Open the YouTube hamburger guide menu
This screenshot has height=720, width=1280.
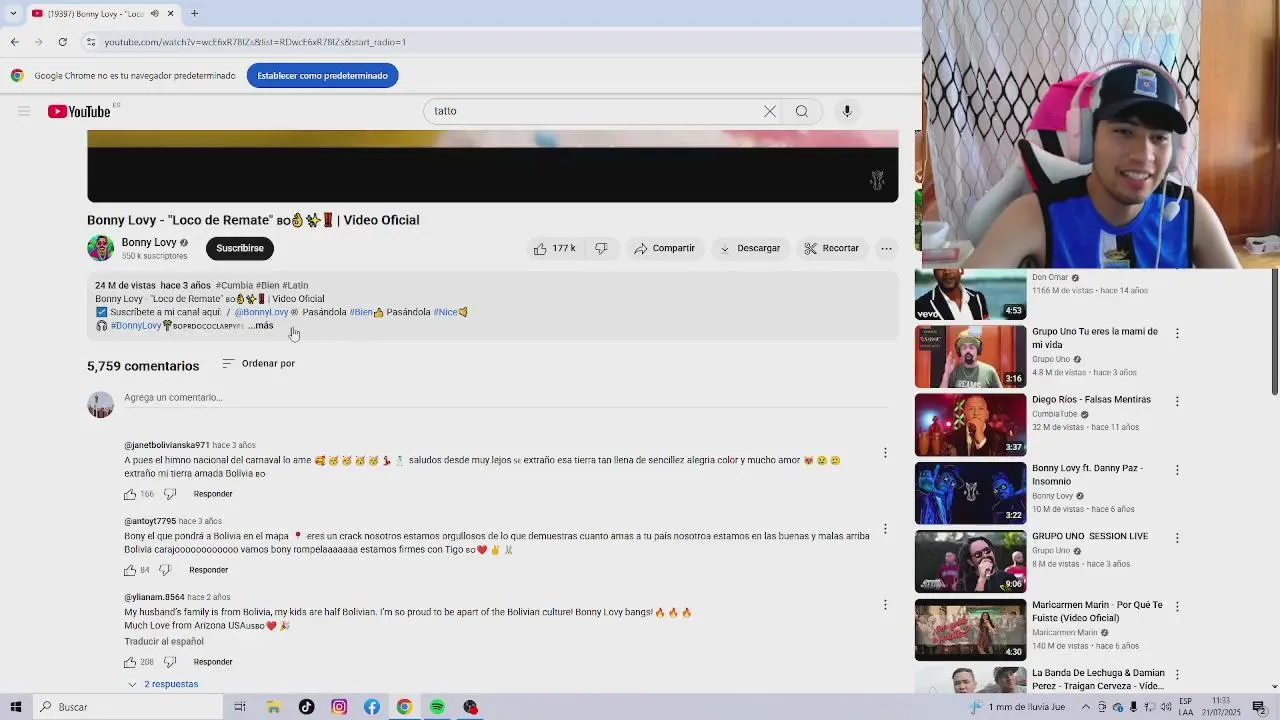pyautogui.click(x=24, y=111)
